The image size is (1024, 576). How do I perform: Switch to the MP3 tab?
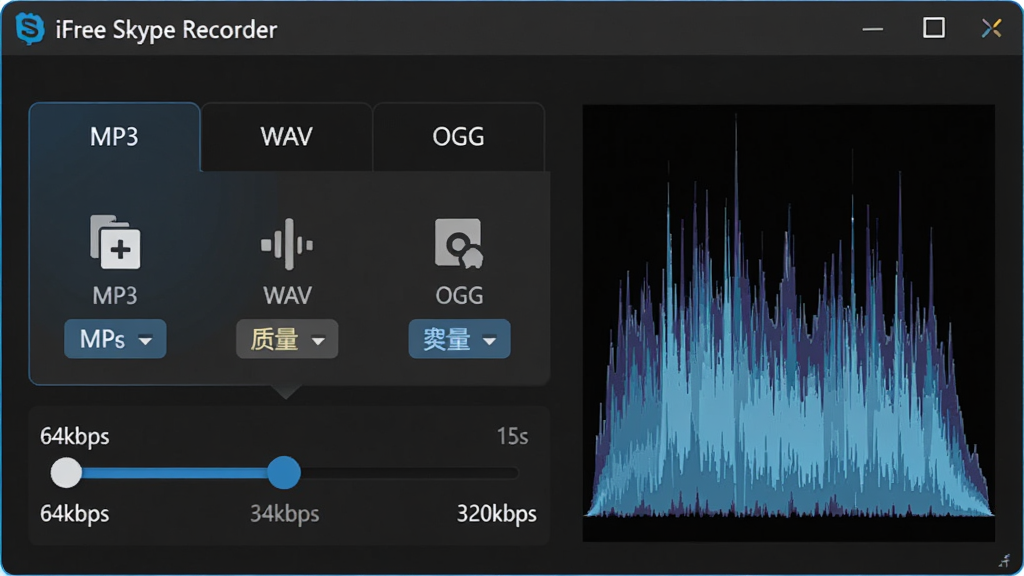[114, 136]
